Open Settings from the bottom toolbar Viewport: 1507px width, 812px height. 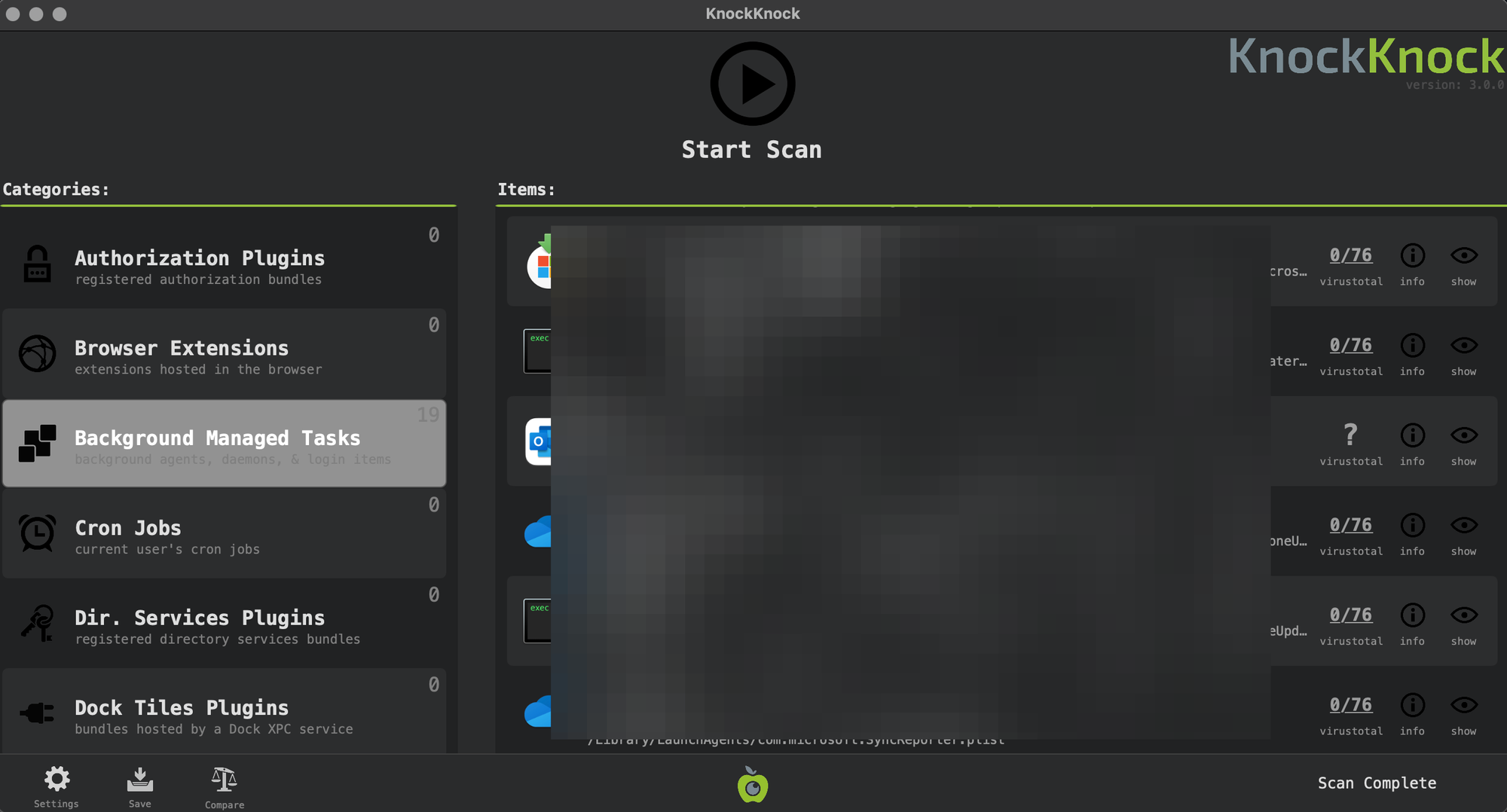click(57, 786)
